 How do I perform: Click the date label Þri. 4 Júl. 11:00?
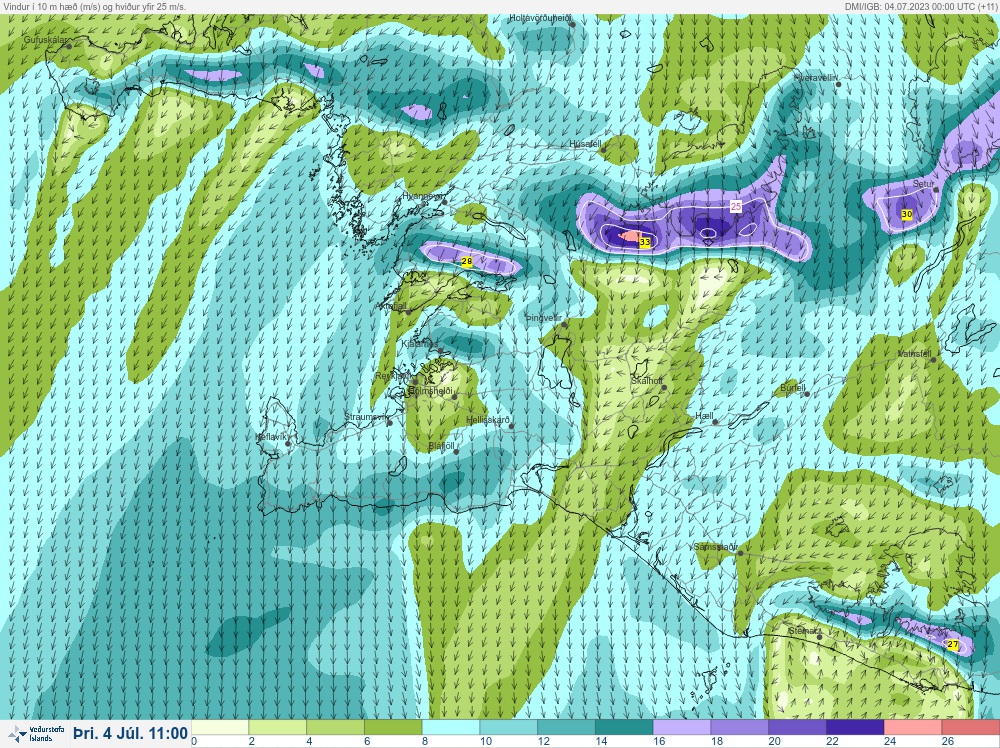click(x=130, y=733)
